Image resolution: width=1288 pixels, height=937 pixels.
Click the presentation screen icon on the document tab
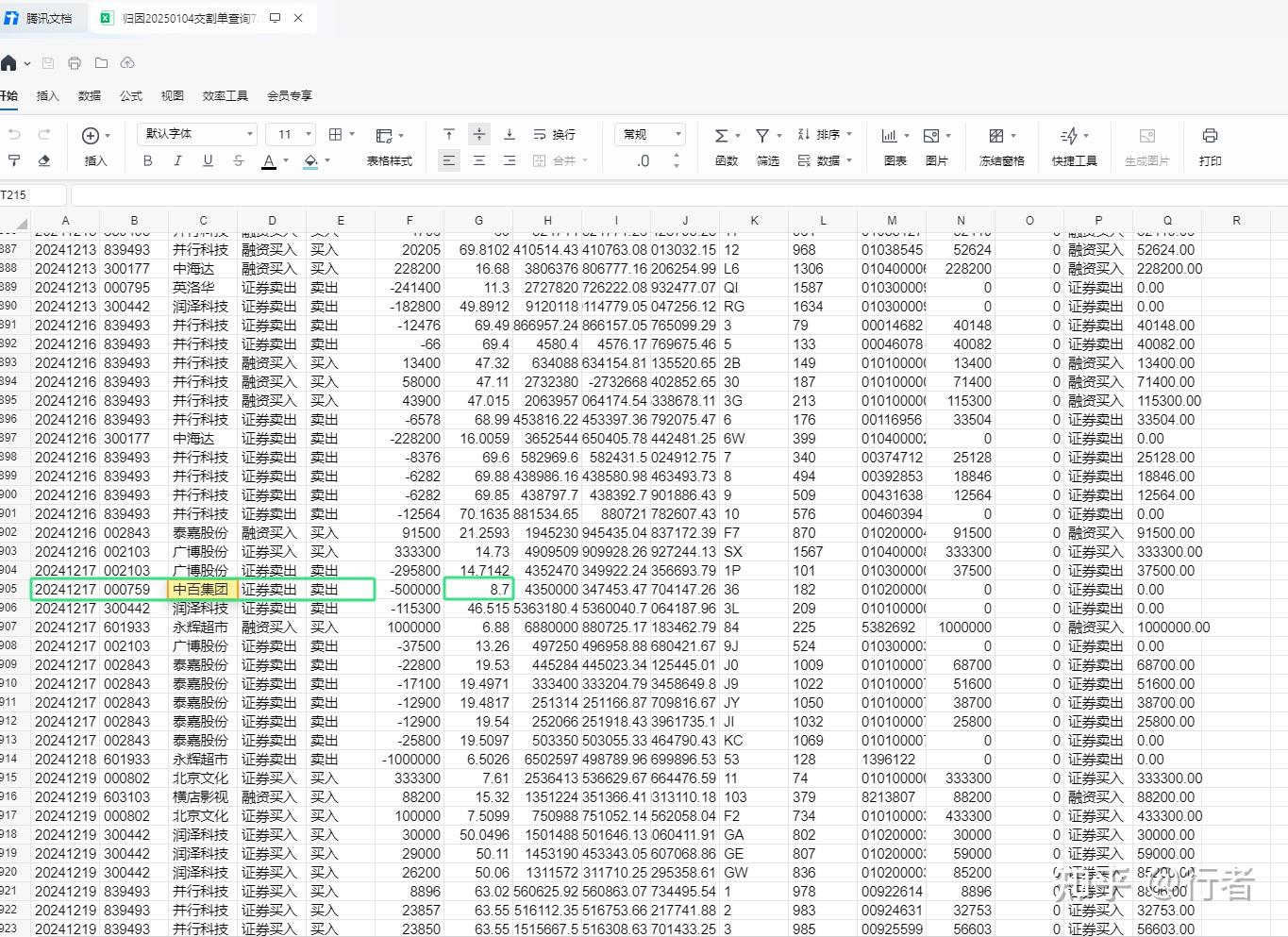pos(276,17)
